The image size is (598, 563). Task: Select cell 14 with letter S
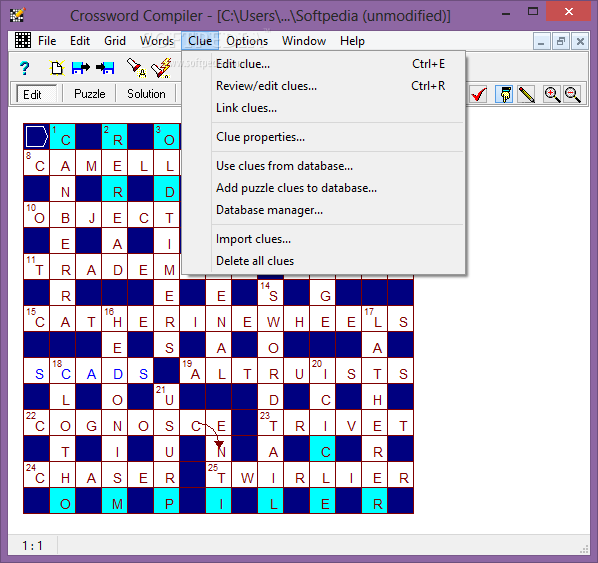click(x=270, y=293)
